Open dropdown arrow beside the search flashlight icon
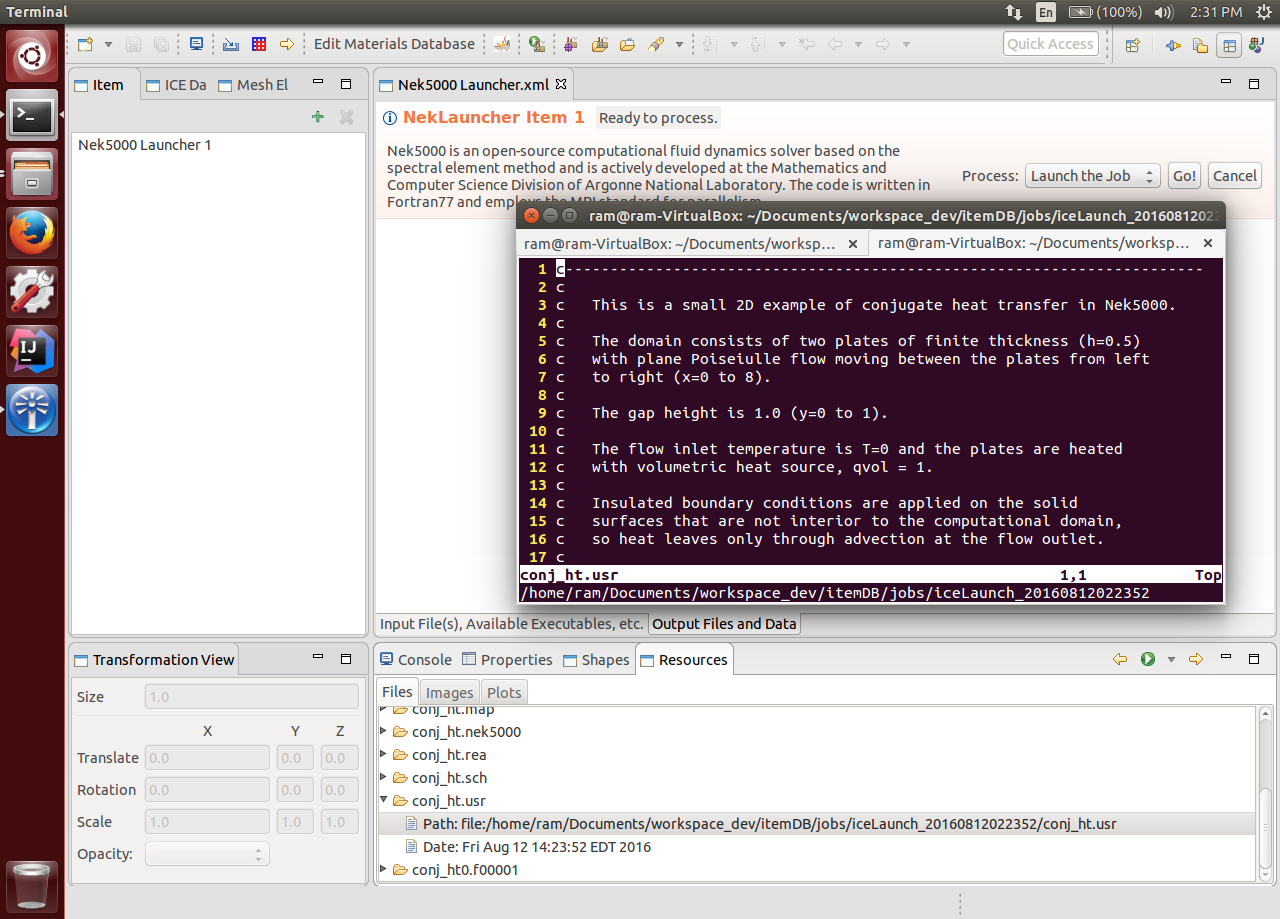Viewport: 1280px width, 919px height. (679, 44)
